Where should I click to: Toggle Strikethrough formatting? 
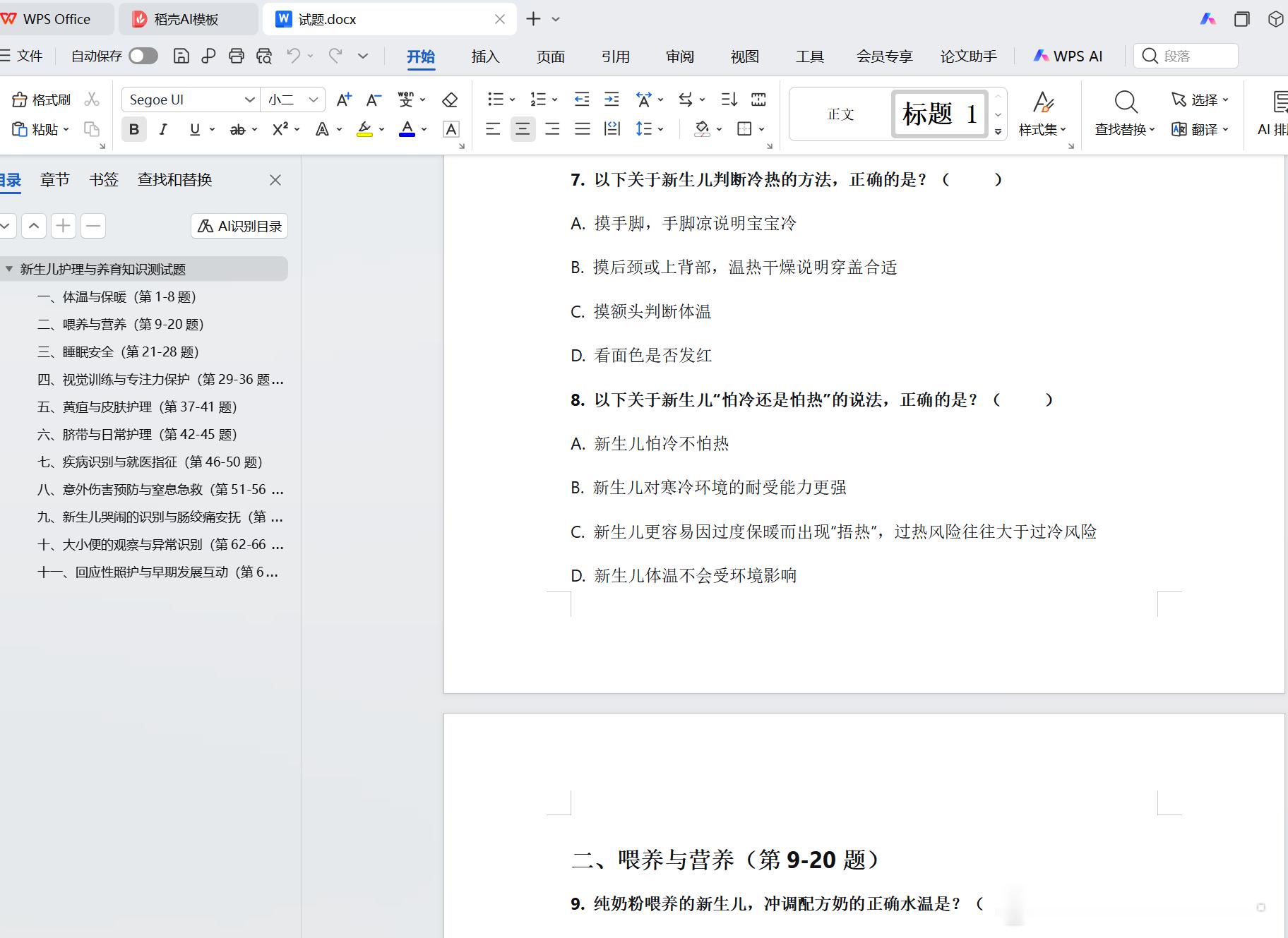click(x=238, y=129)
